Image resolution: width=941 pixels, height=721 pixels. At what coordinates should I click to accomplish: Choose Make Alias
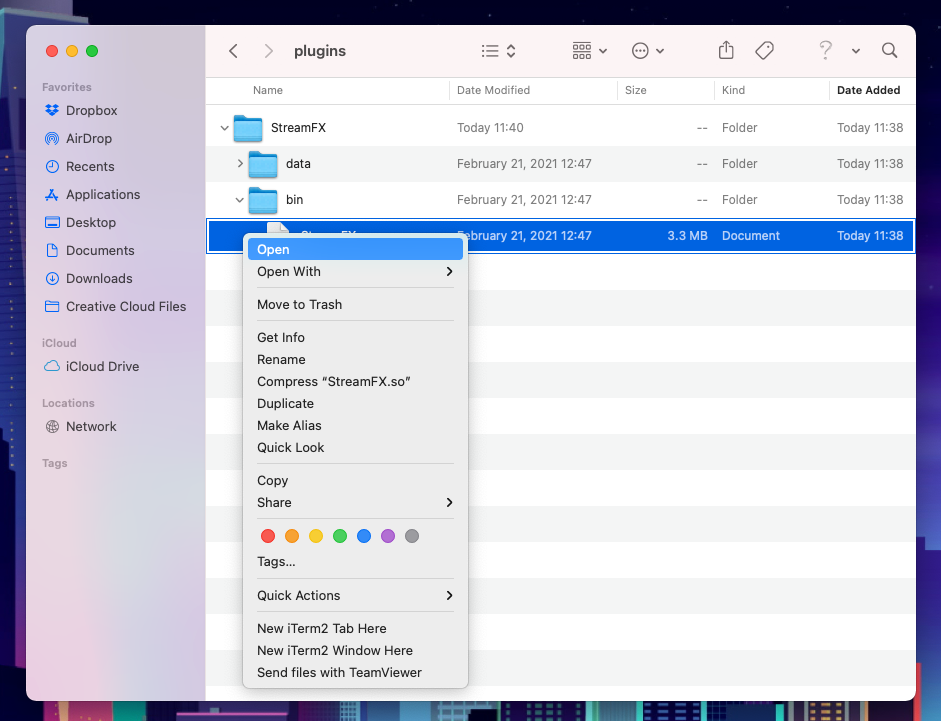[355, 426]
